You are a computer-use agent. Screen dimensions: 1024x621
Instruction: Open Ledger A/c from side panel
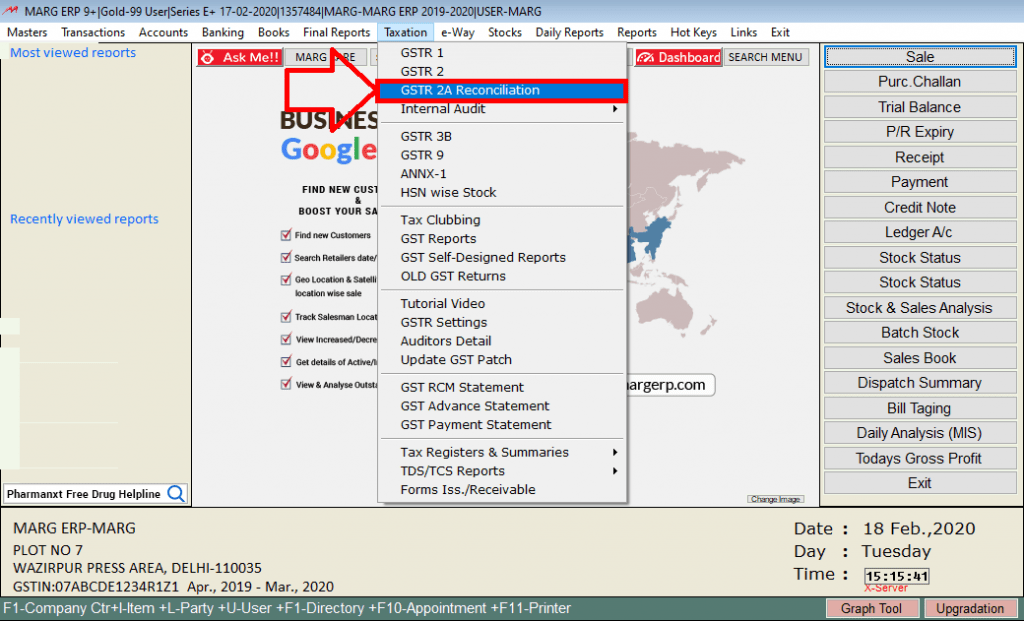click(920, 232)
